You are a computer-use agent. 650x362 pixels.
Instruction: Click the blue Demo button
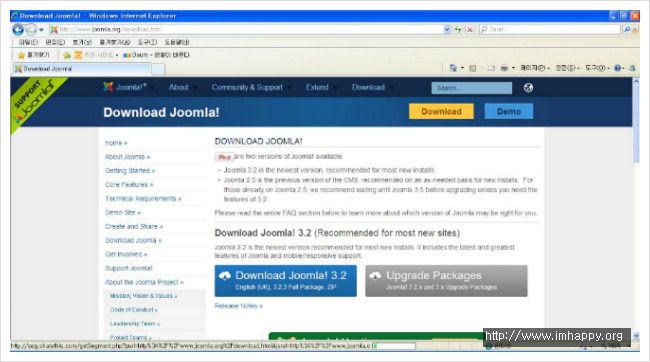coord(509,112)
